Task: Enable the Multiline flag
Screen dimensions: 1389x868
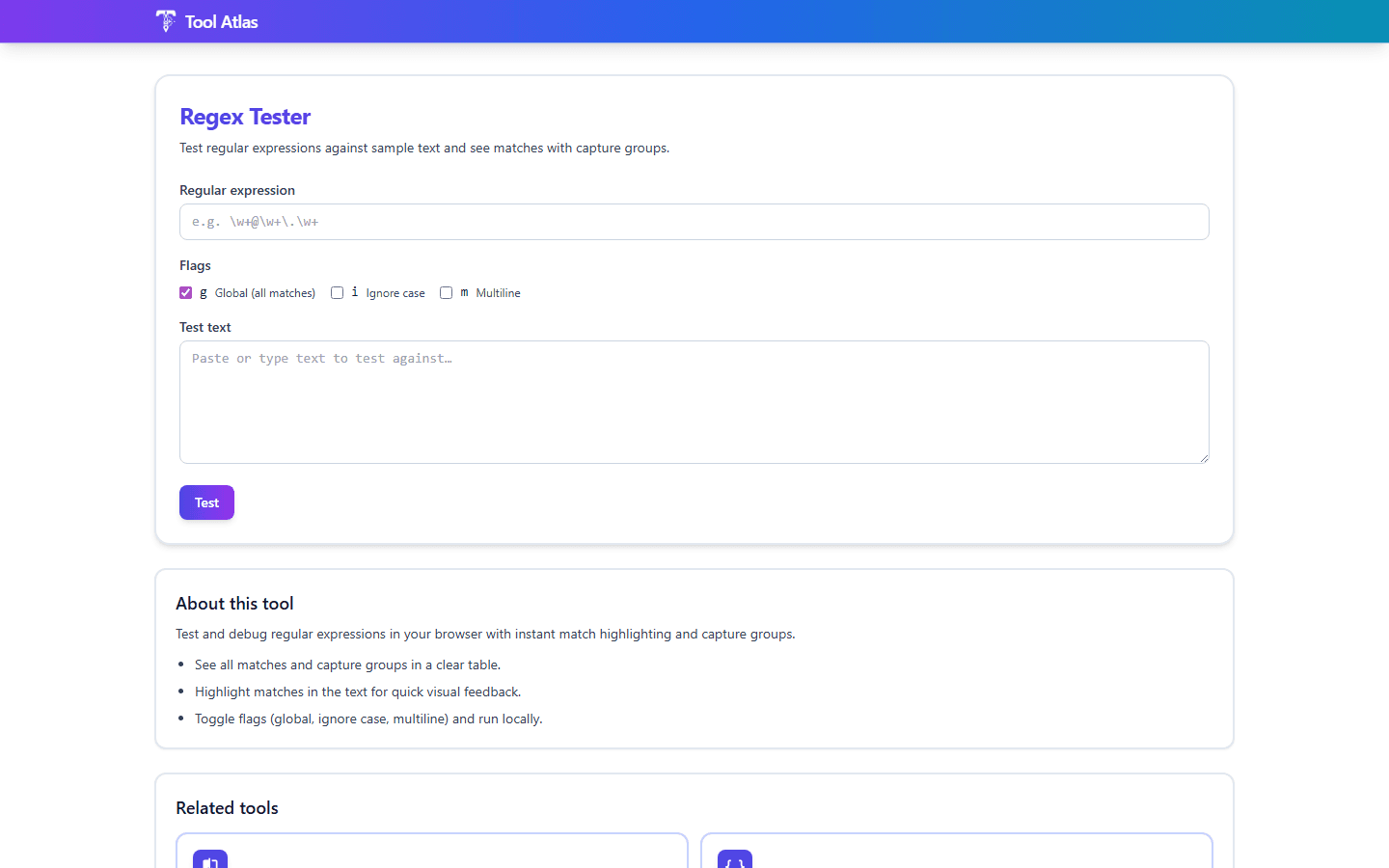Action: pos(446,292)
